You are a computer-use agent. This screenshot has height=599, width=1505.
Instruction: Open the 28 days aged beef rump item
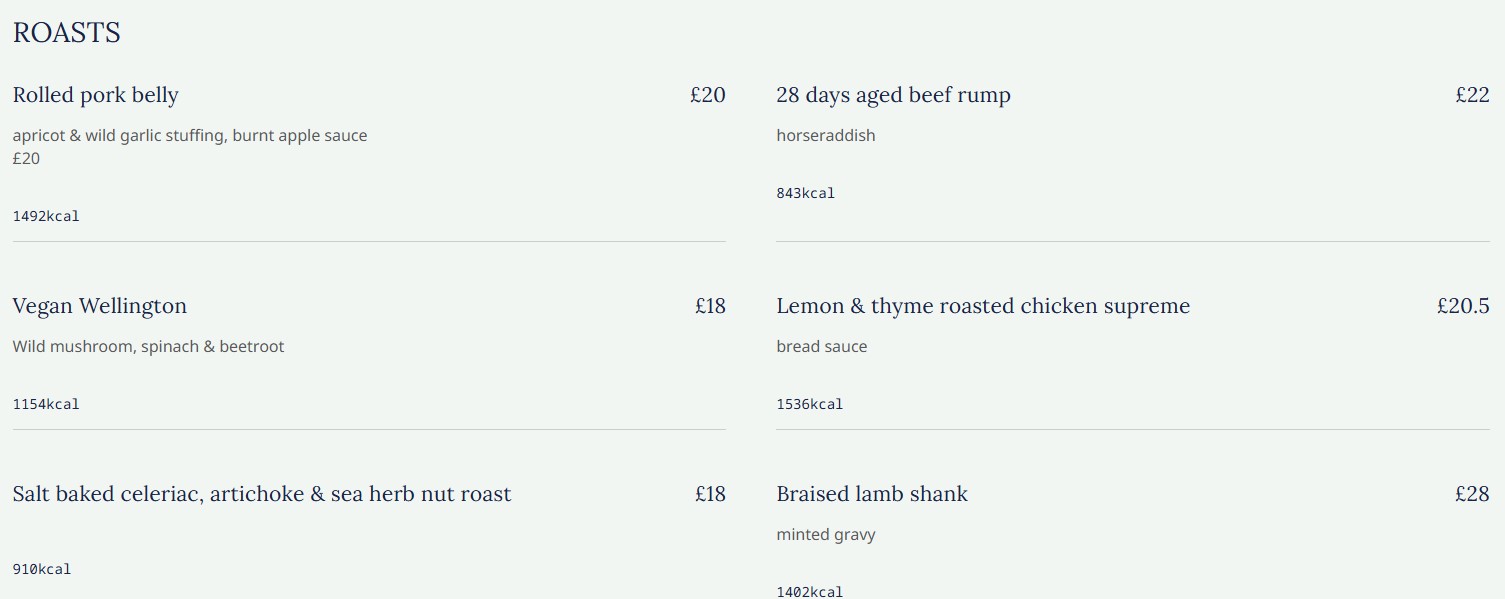[x=893, y=95]
